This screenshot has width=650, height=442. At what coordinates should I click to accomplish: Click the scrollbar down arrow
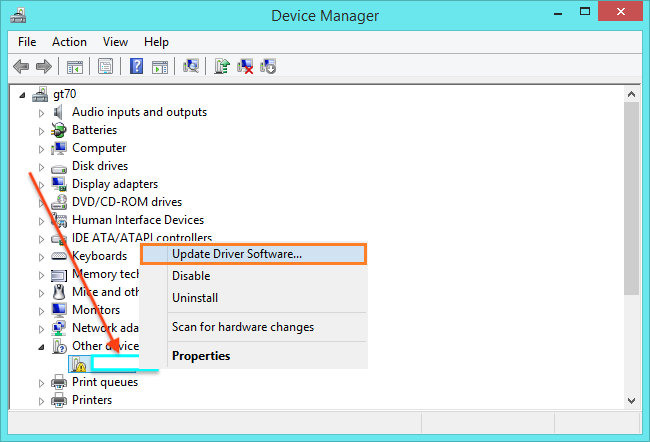631,401
